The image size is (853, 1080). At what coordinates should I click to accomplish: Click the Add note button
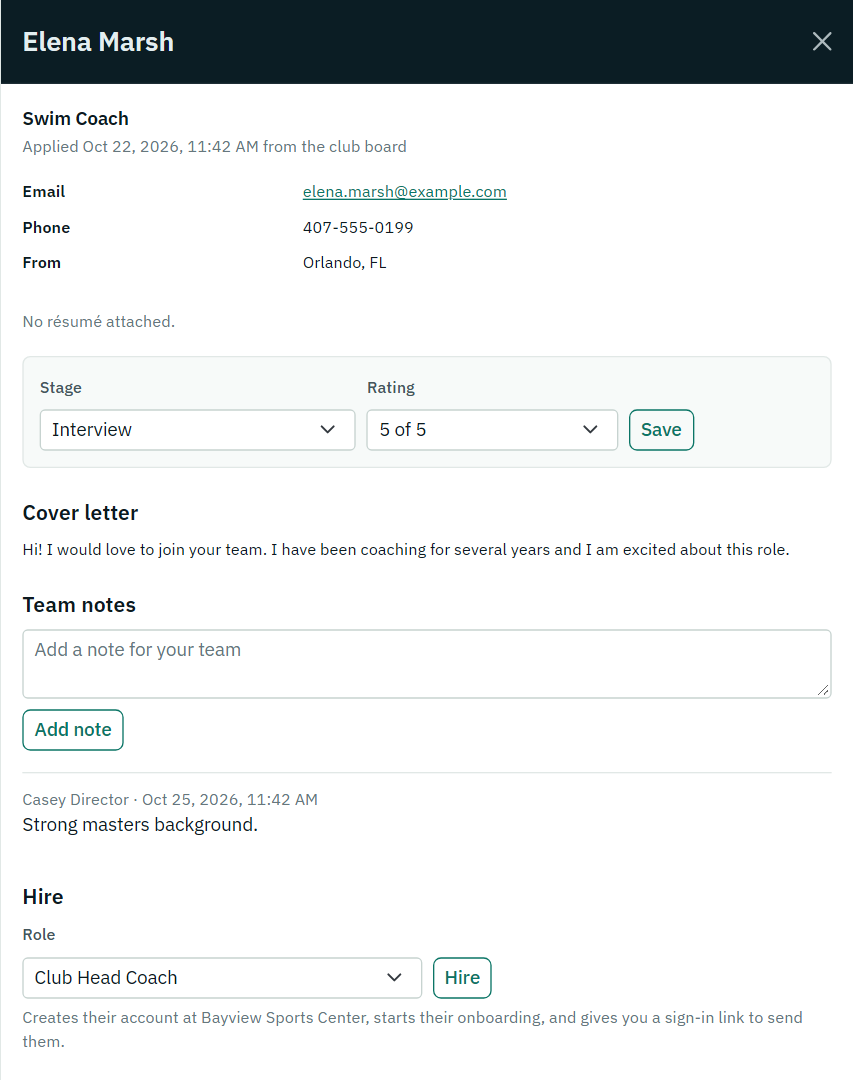pos(73,729)
